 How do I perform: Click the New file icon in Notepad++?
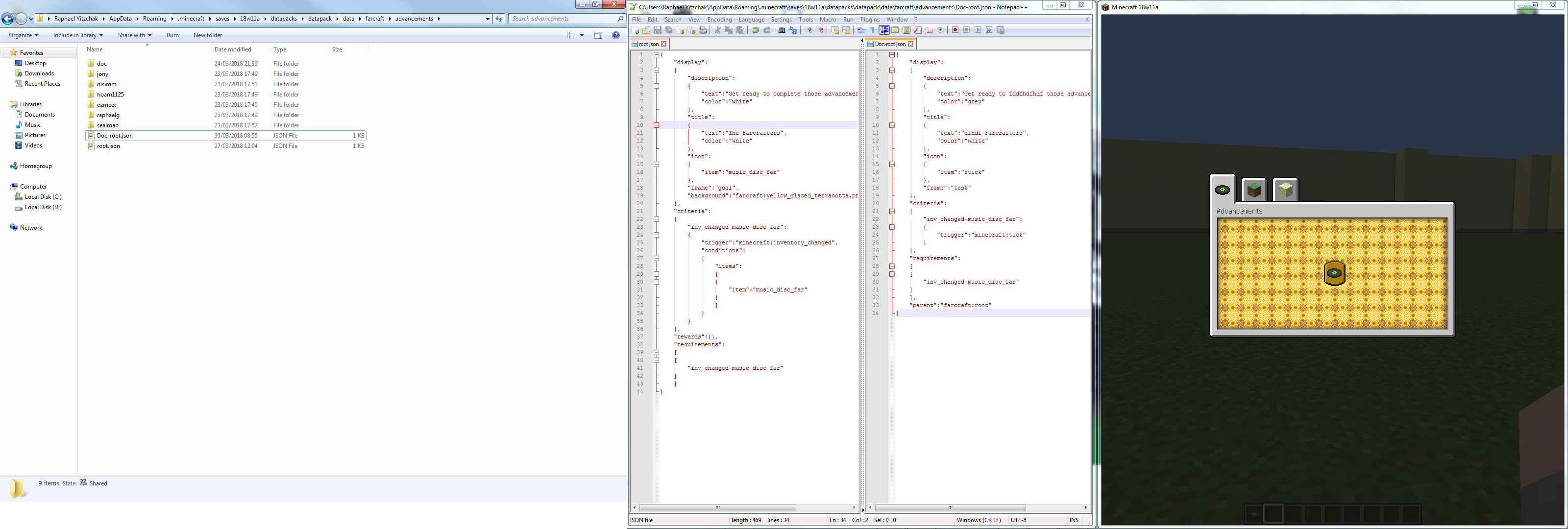pyautogui.click(x=636, y=30)
